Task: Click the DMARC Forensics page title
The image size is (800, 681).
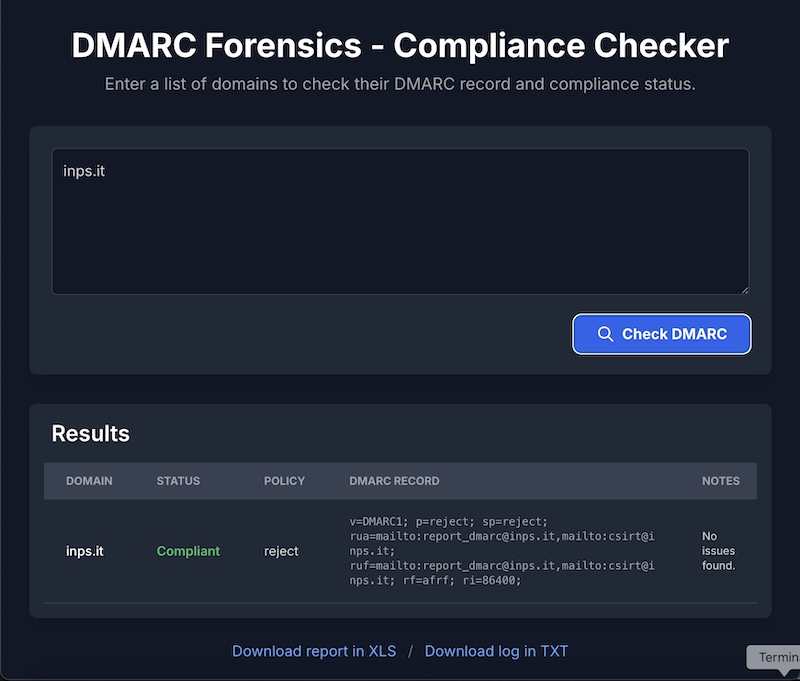Action: pos(400,46)
